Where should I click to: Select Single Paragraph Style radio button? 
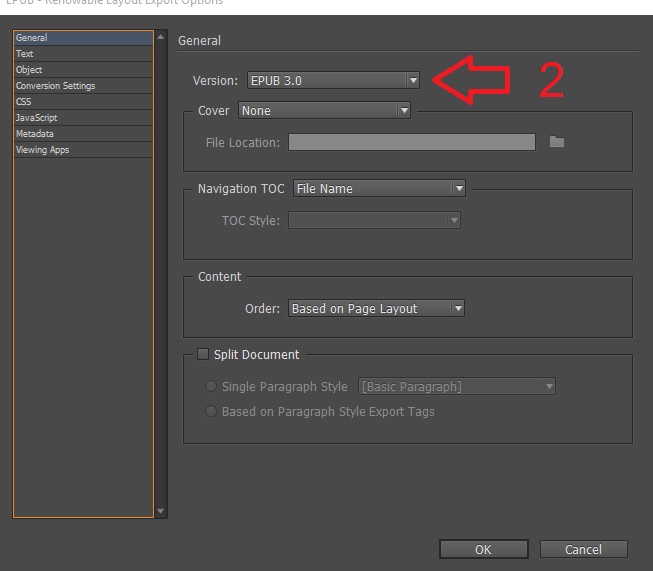coord(211,386)
